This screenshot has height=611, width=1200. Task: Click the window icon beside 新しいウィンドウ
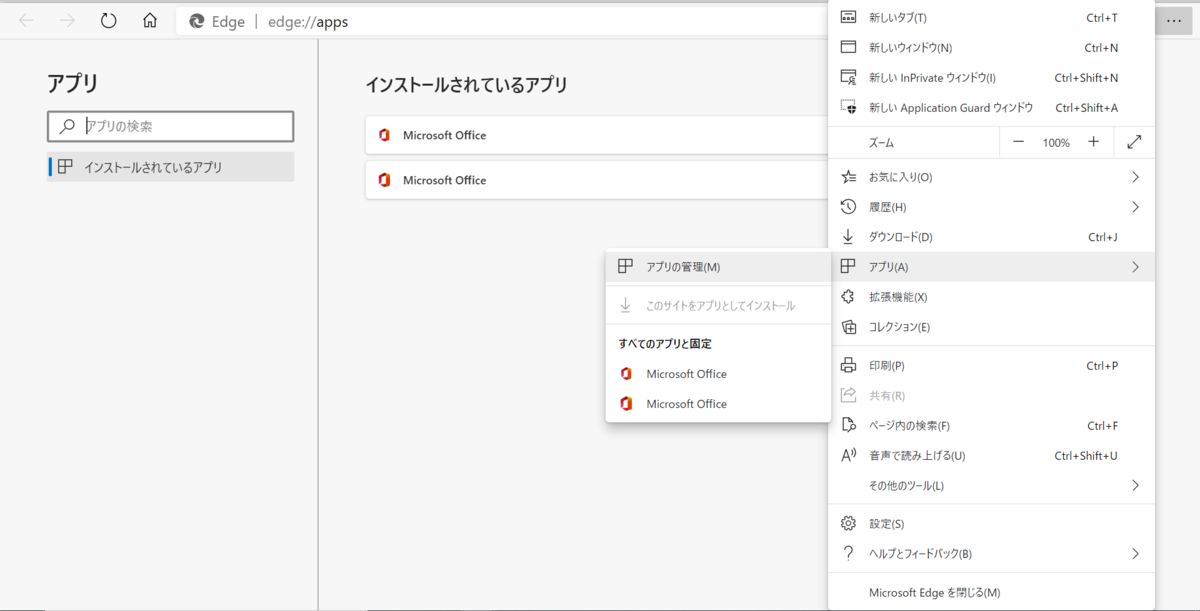pos(848,47)
